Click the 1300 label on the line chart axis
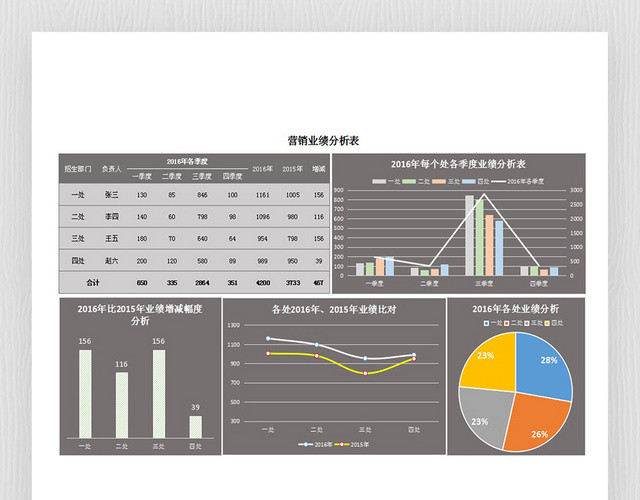The width and height of the screenshot is (640, 500). point(233,325)
